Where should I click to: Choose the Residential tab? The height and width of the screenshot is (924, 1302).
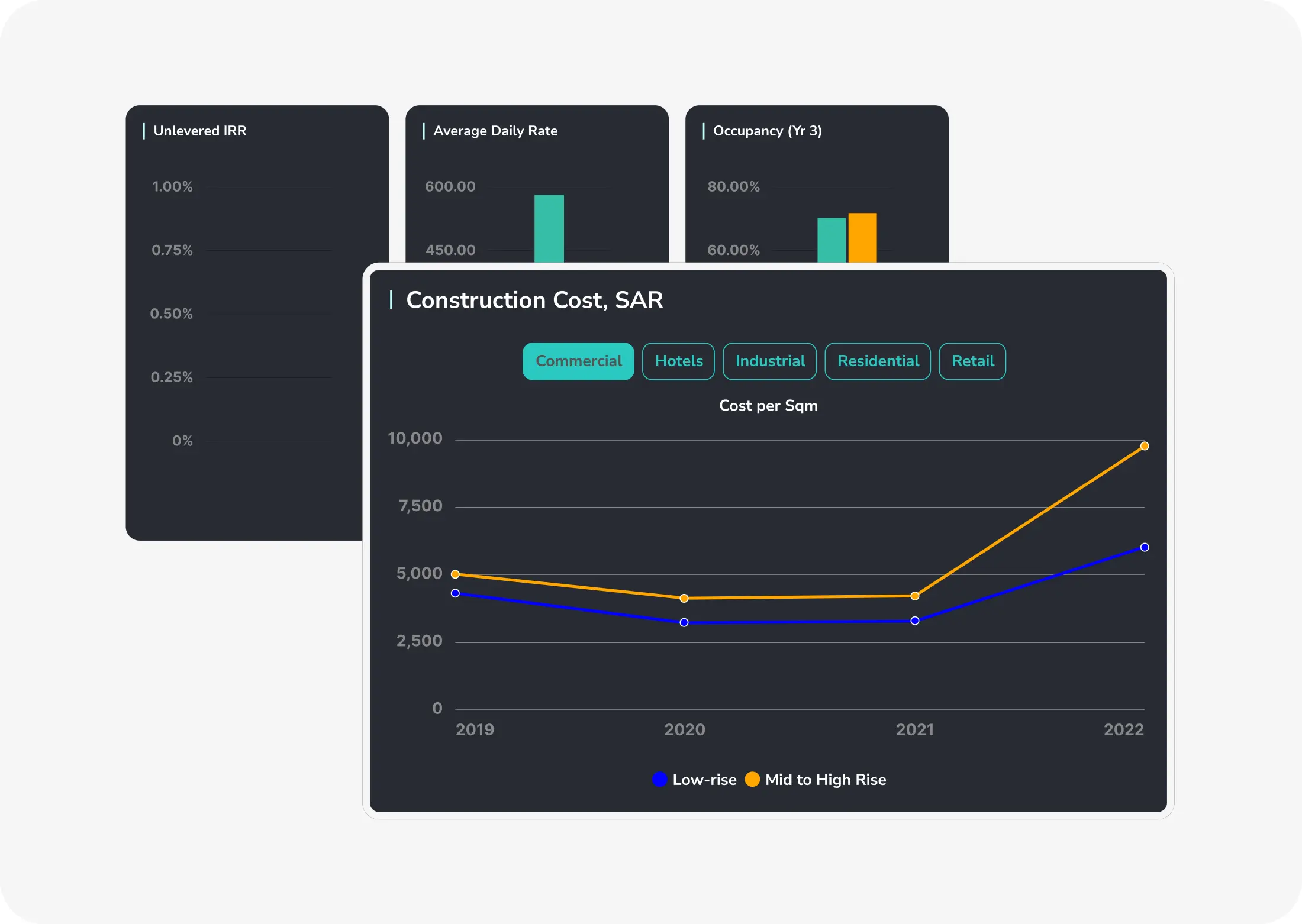878,361
